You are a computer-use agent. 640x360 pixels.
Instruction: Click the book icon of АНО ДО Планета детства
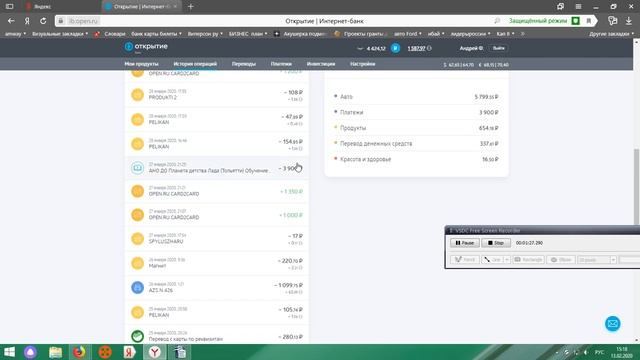pos(138,168)
